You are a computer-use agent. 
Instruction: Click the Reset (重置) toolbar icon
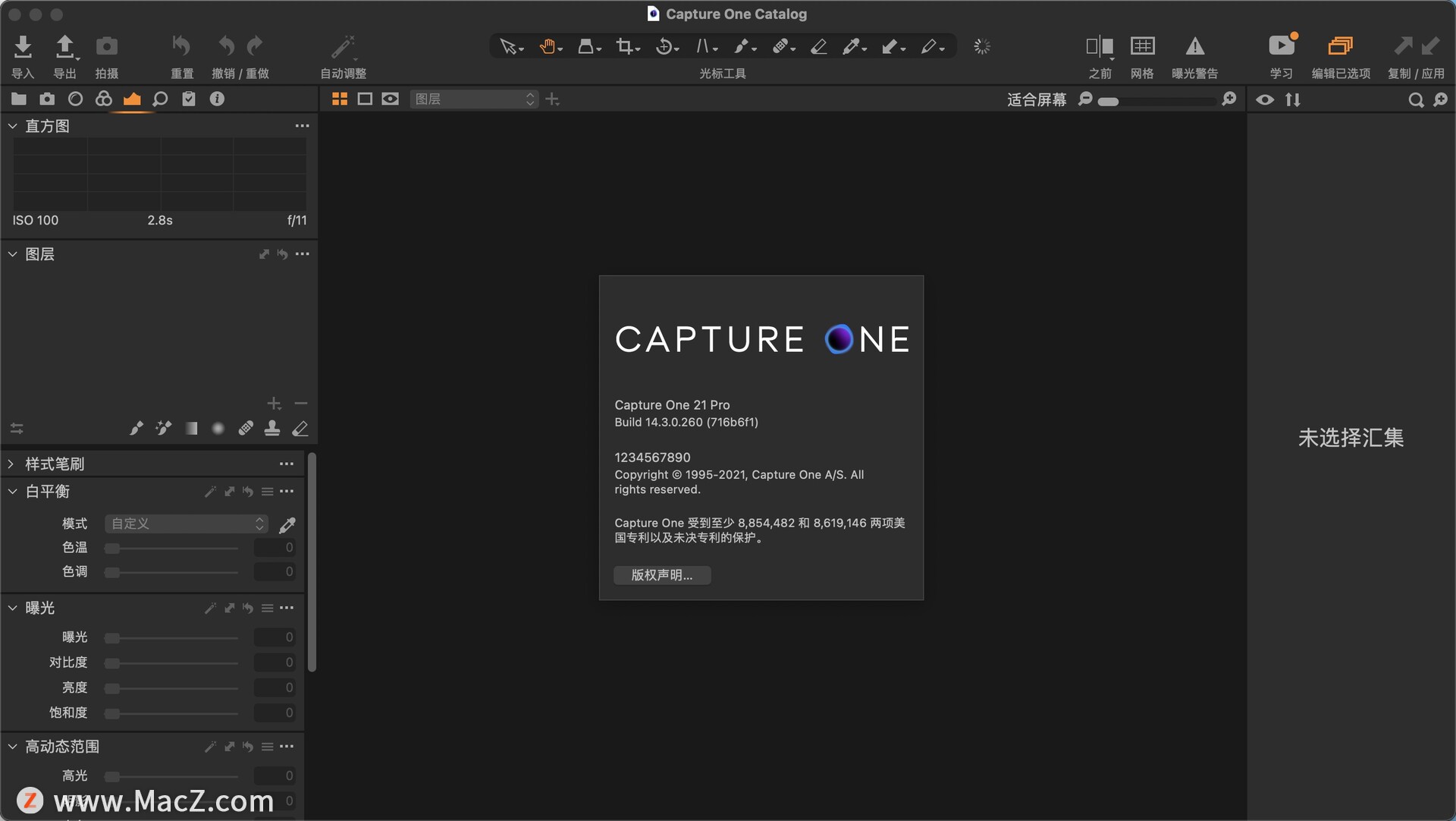click(x=181, y=46)
